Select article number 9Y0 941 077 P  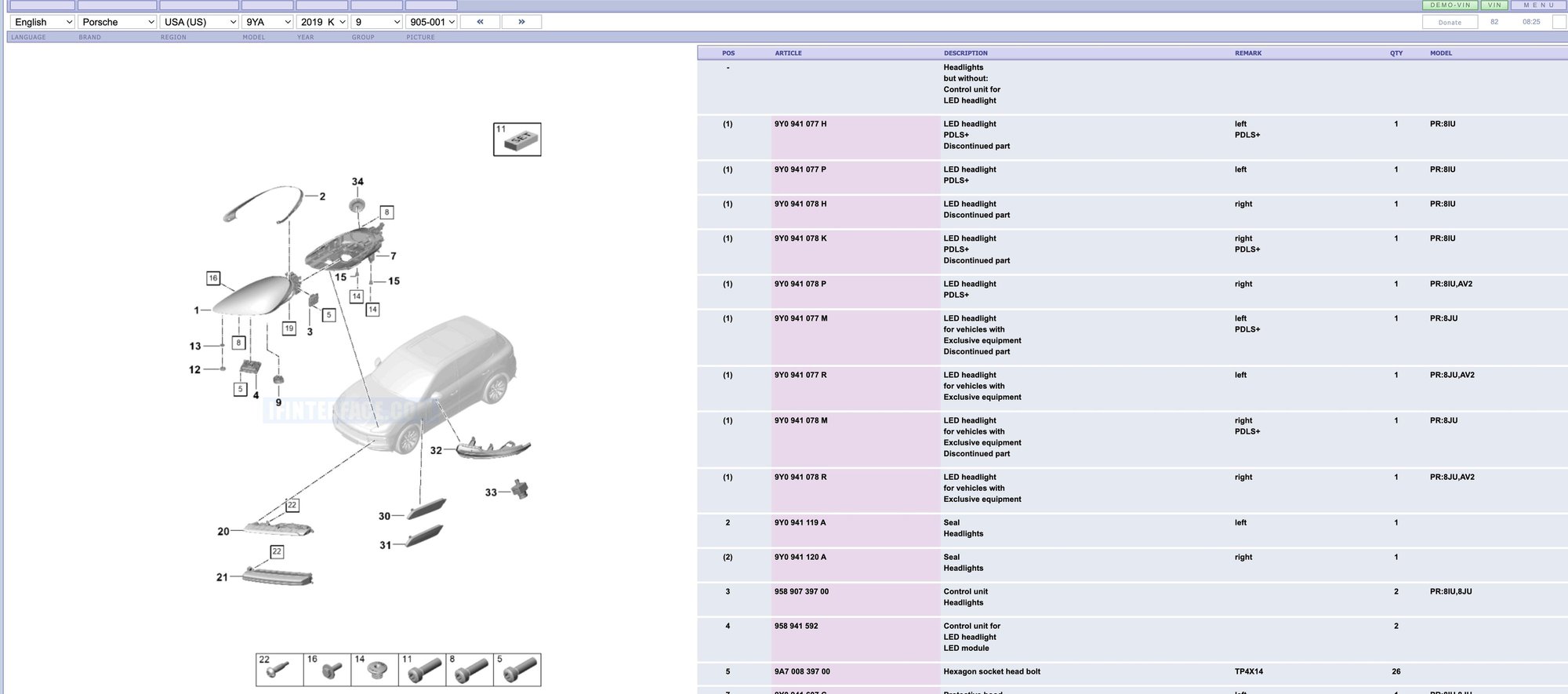[x=800, y=169]
